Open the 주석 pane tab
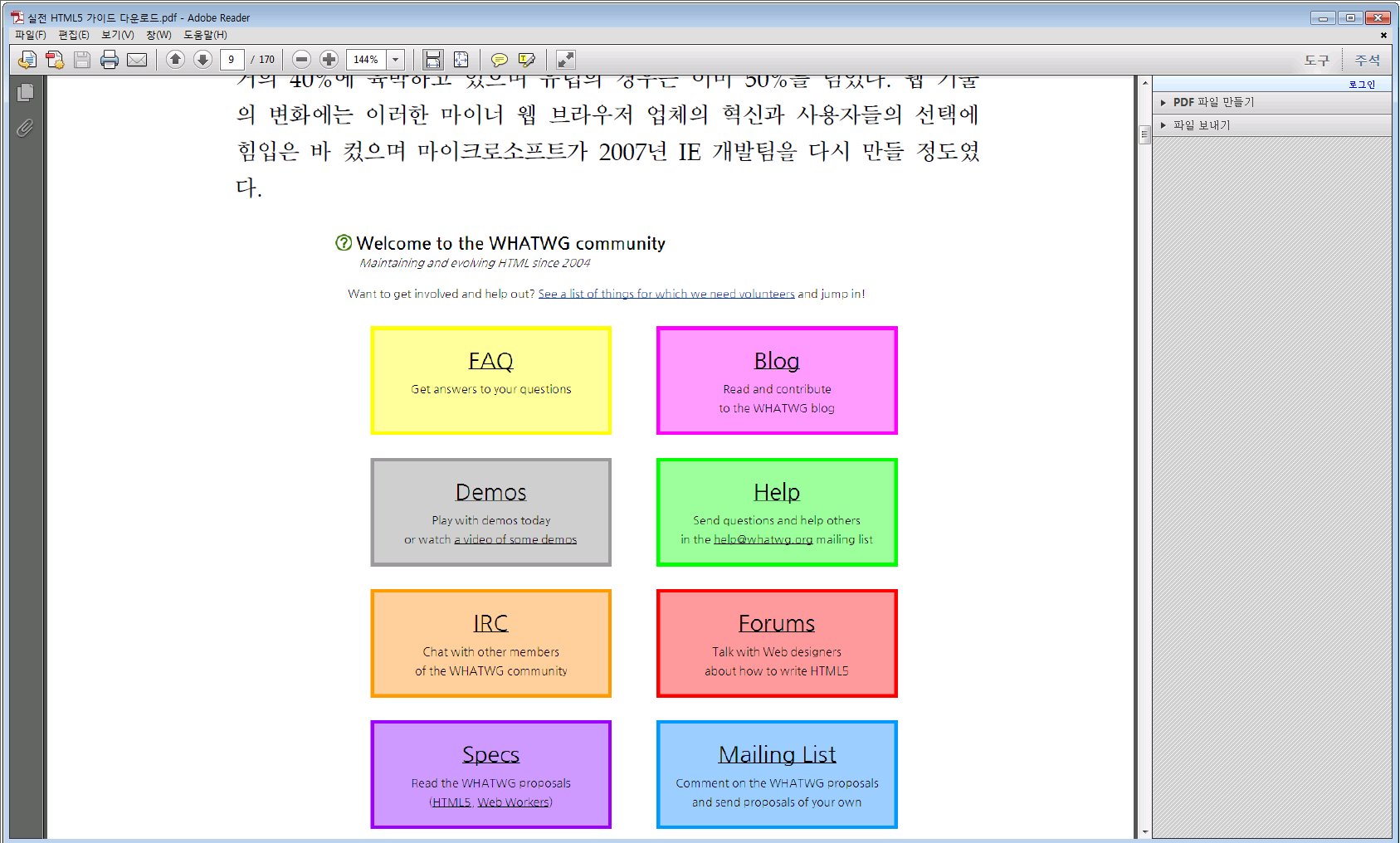The image size is (1400, 843). click(x=1367, y=60)
